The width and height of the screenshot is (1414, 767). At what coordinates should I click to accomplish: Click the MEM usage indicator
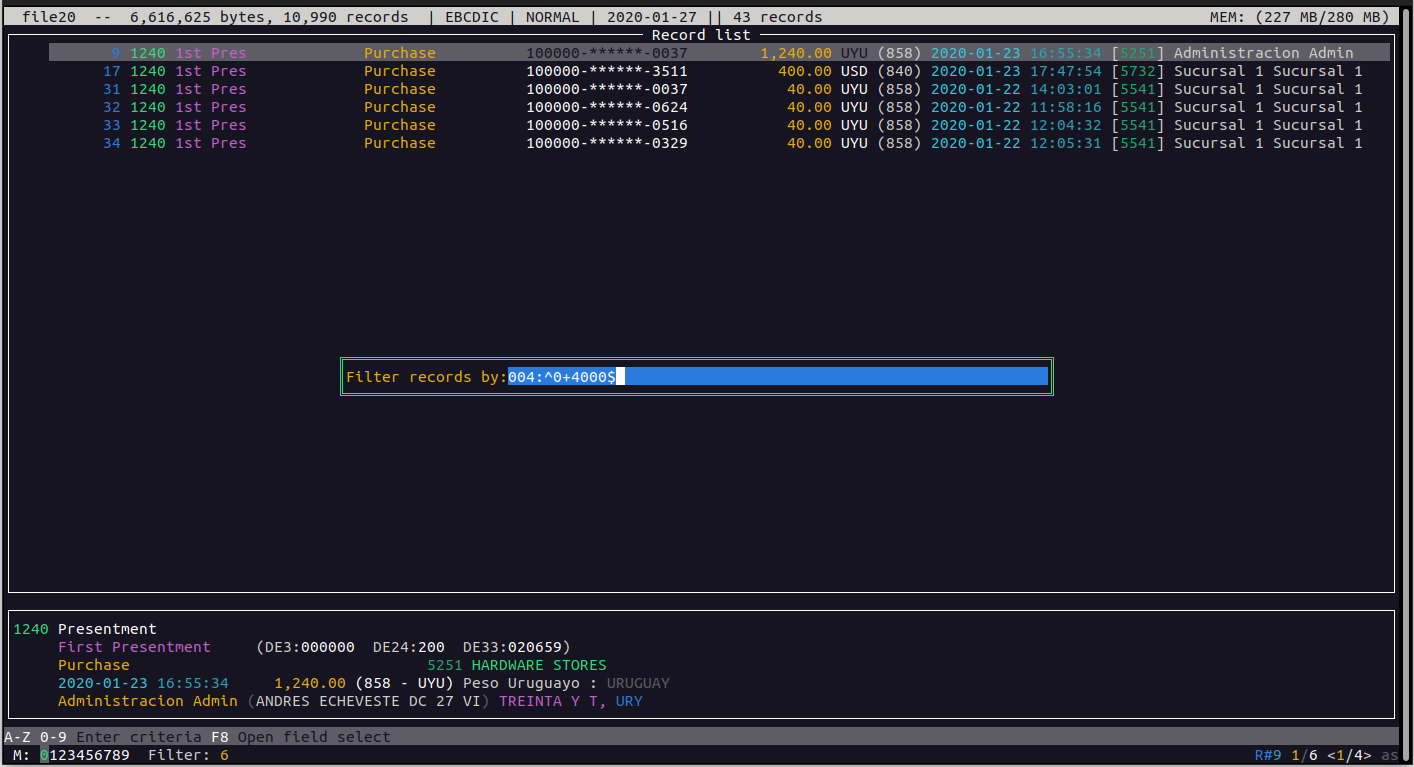pyautogui.click(x=1299, y=17)
